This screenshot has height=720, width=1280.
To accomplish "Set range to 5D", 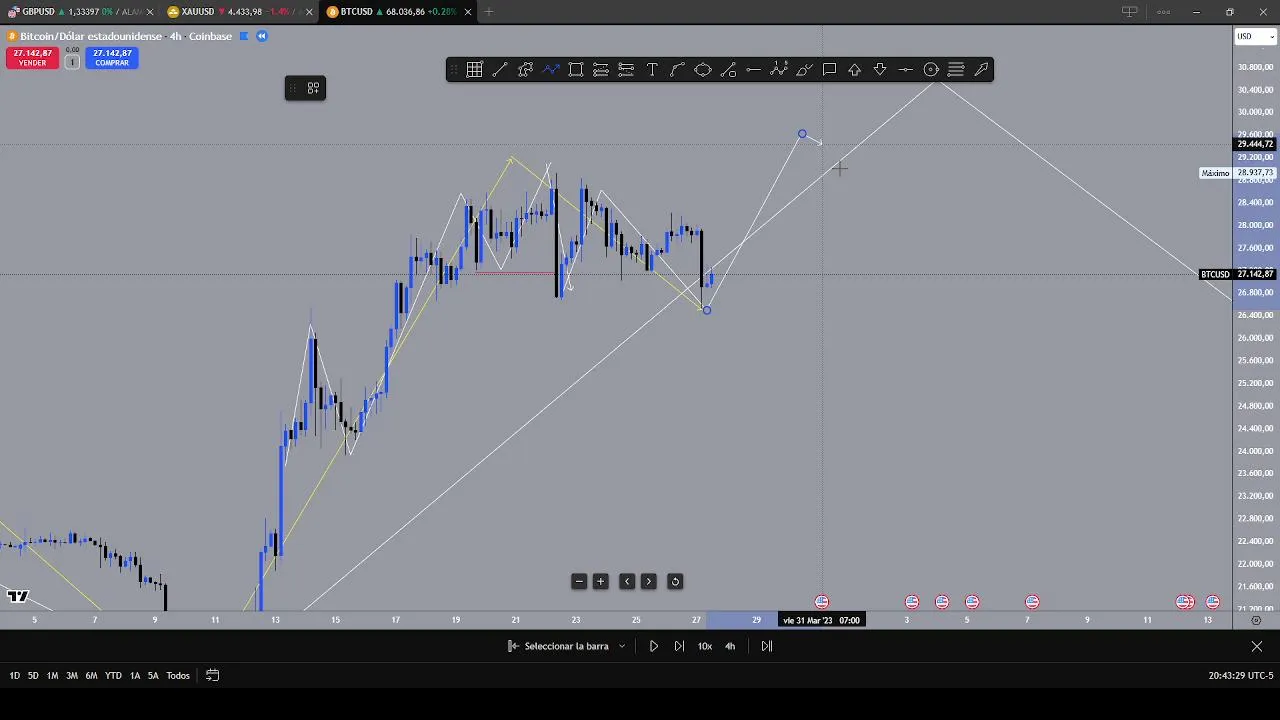I will [x=33, y=675].
